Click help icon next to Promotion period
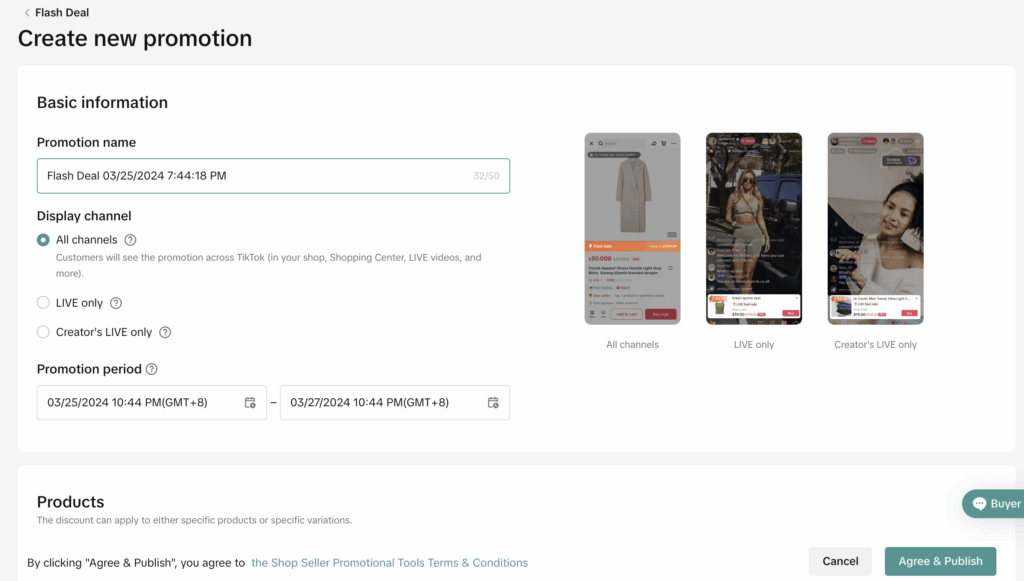The height and width of the screenshot is (581, 1024). tap(152, 369)
